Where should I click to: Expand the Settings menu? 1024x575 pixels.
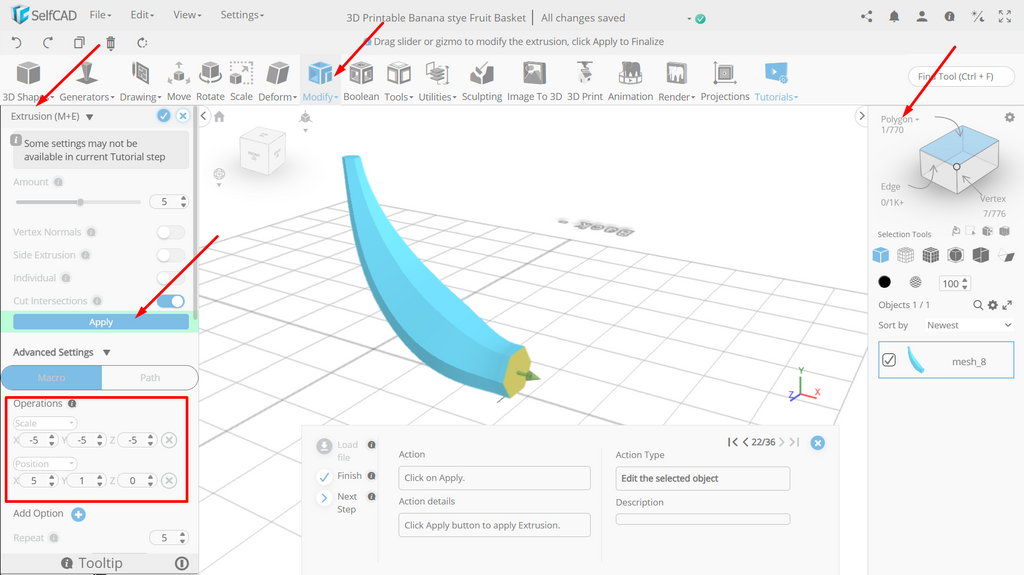[x=242, y=14]
